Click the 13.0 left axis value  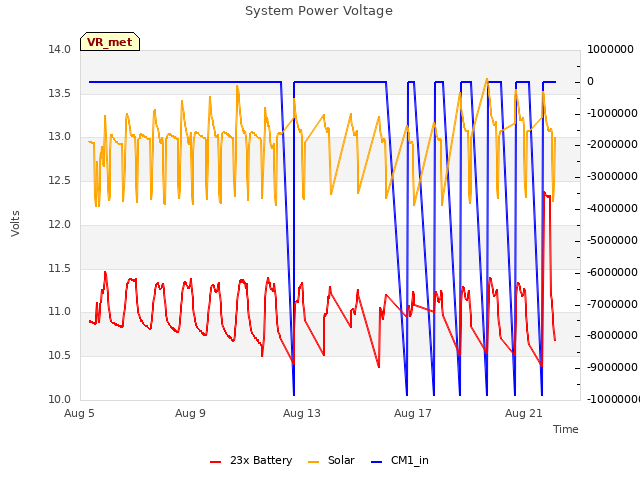pyautogui.click(x=60, y=137)
